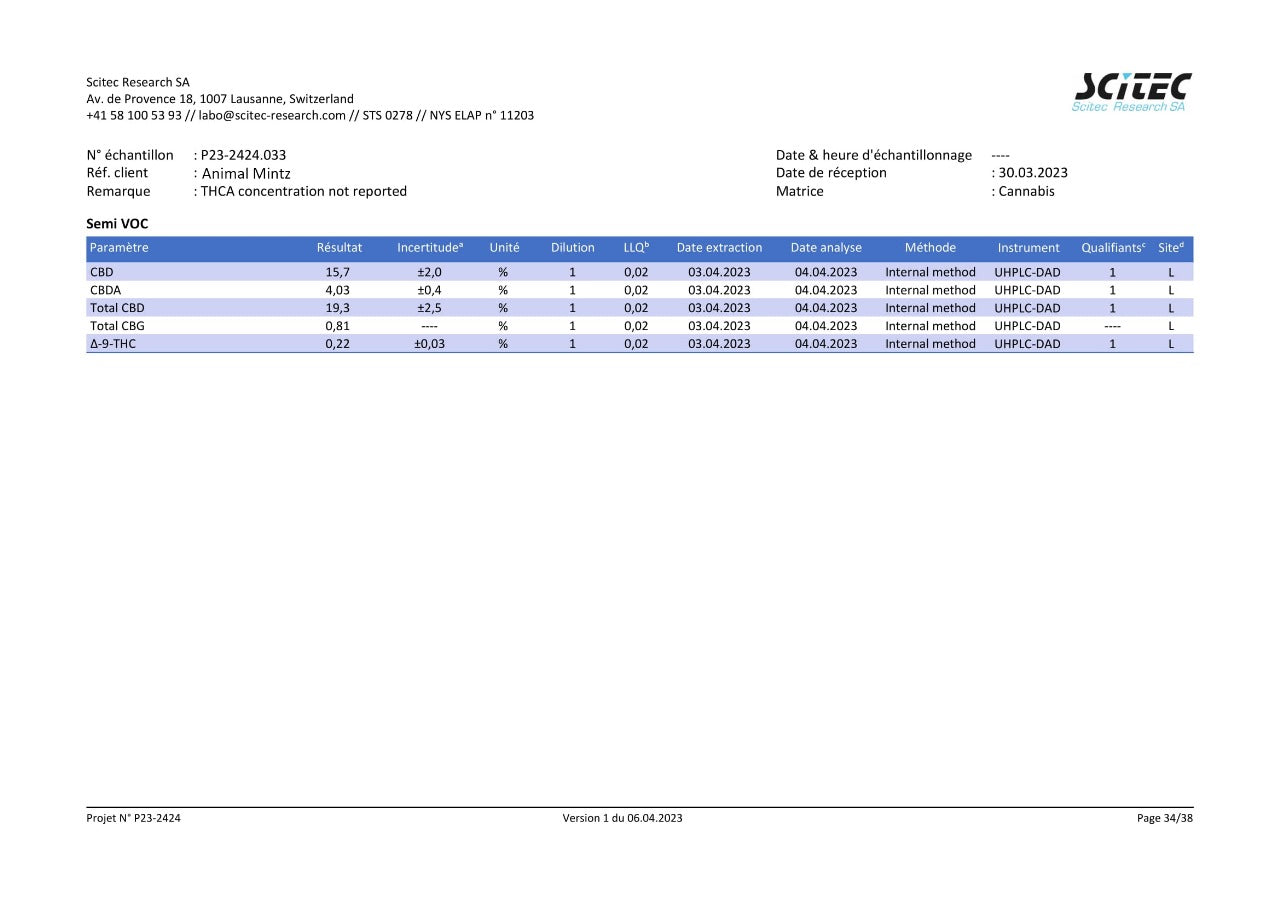Screen dimensions: 1280x905
Task: Select the Instrument column header
Action: tap(1028, 248)
